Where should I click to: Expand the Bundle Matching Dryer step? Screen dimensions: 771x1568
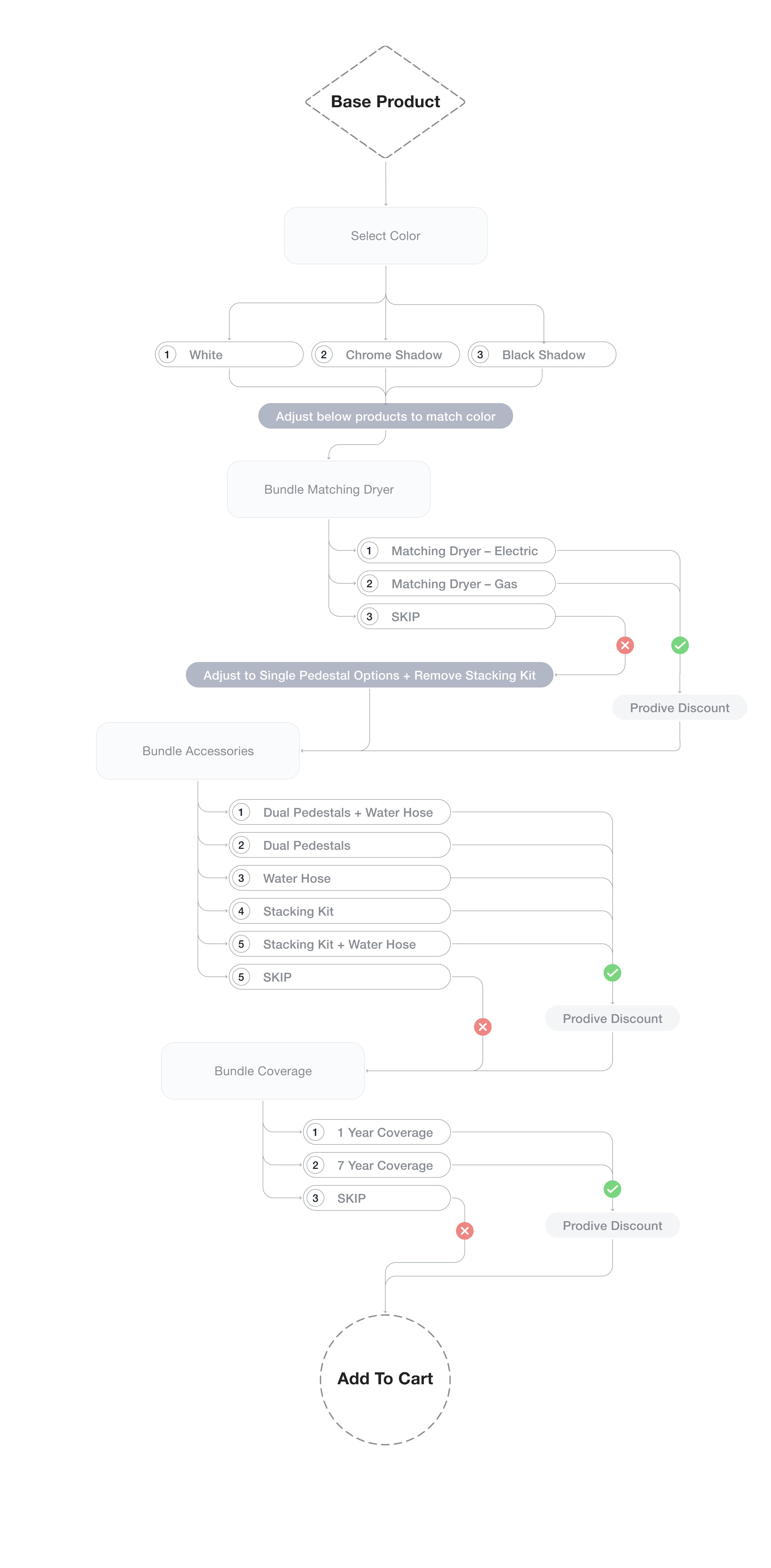click(x=329, y=489)
